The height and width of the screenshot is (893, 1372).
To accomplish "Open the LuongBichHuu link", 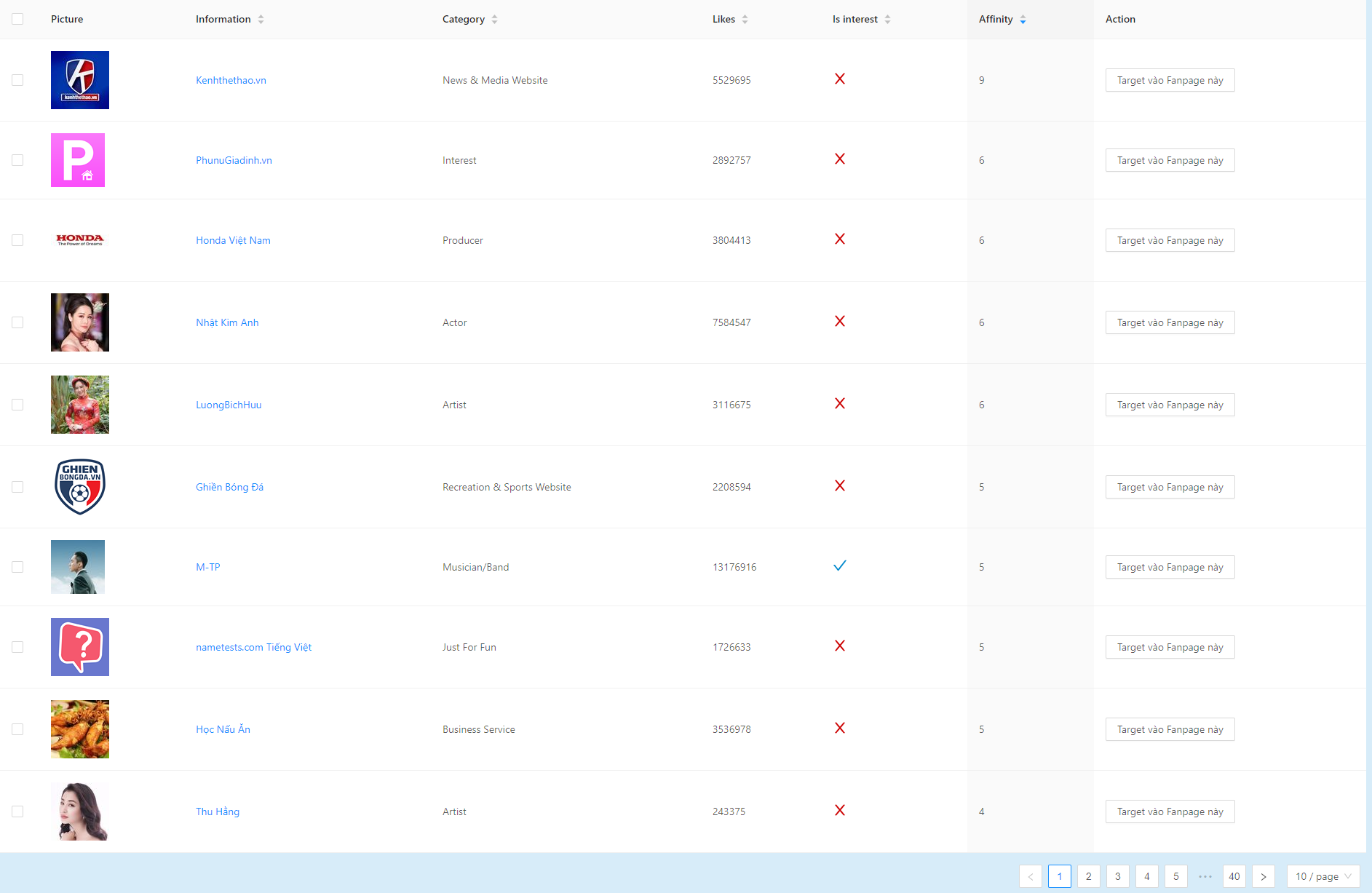I will pos(229,405).
